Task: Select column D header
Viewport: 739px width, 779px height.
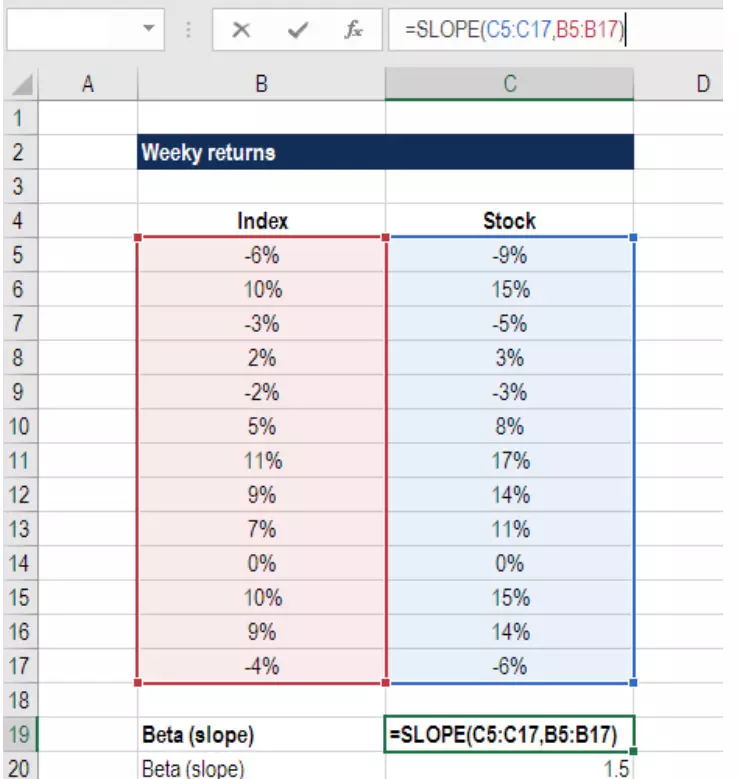Action: [x=678, y=84]
